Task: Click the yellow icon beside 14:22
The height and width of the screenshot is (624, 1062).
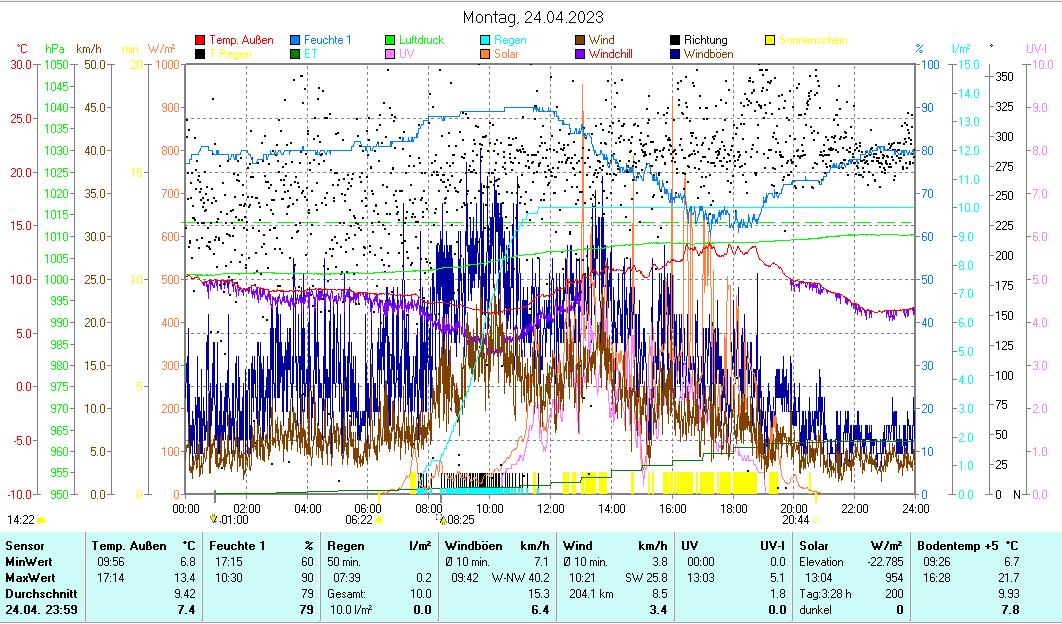Action: (41, 520)
